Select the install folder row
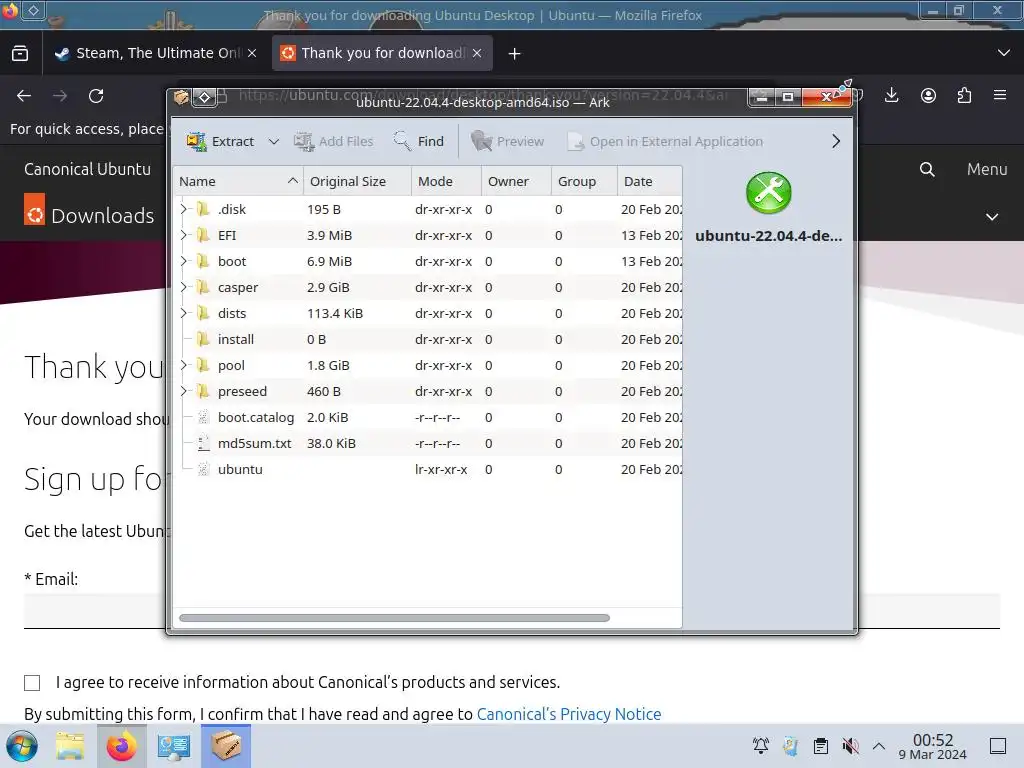 pos(428,340)
